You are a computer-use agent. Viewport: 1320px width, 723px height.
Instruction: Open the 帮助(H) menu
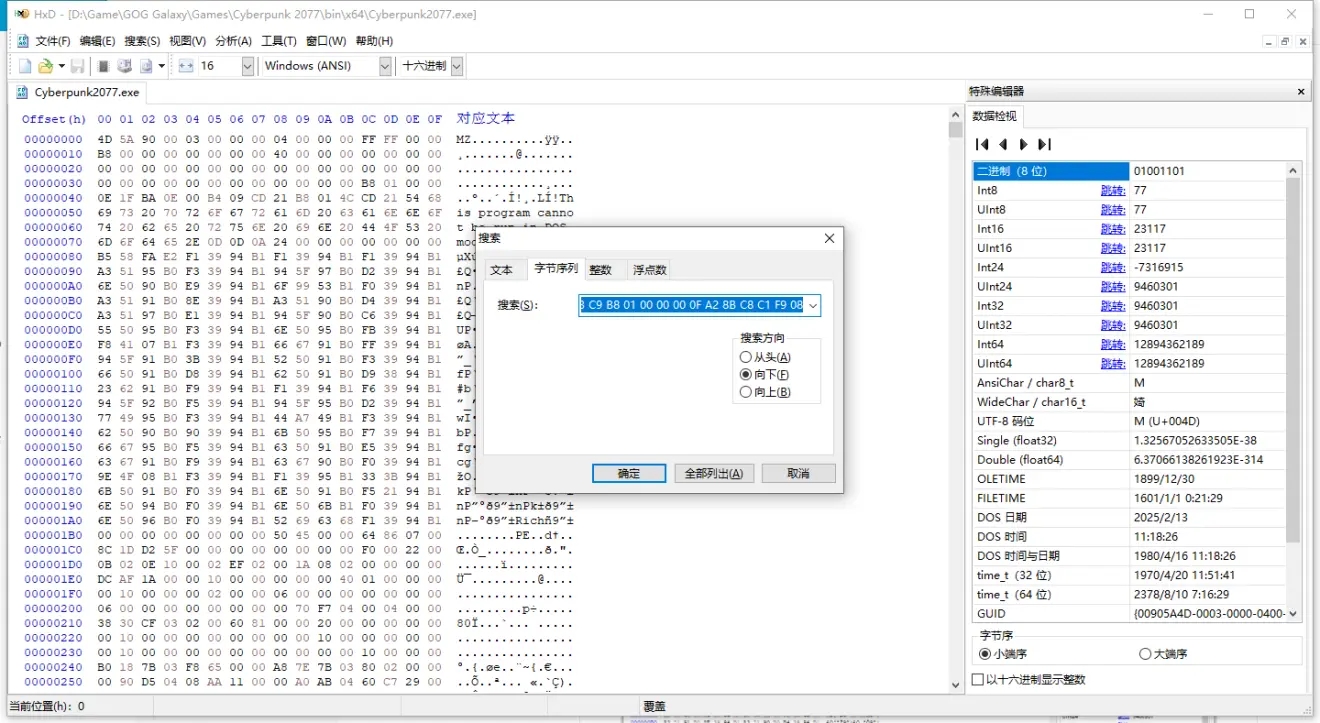point(374,41)
